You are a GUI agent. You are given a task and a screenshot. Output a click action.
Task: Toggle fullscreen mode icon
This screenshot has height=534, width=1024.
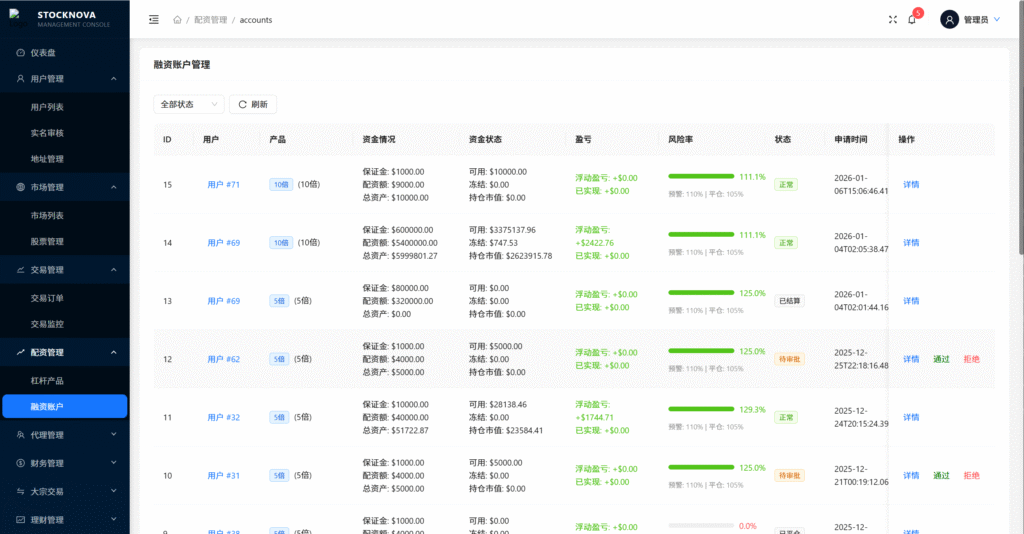coord(893,20)
